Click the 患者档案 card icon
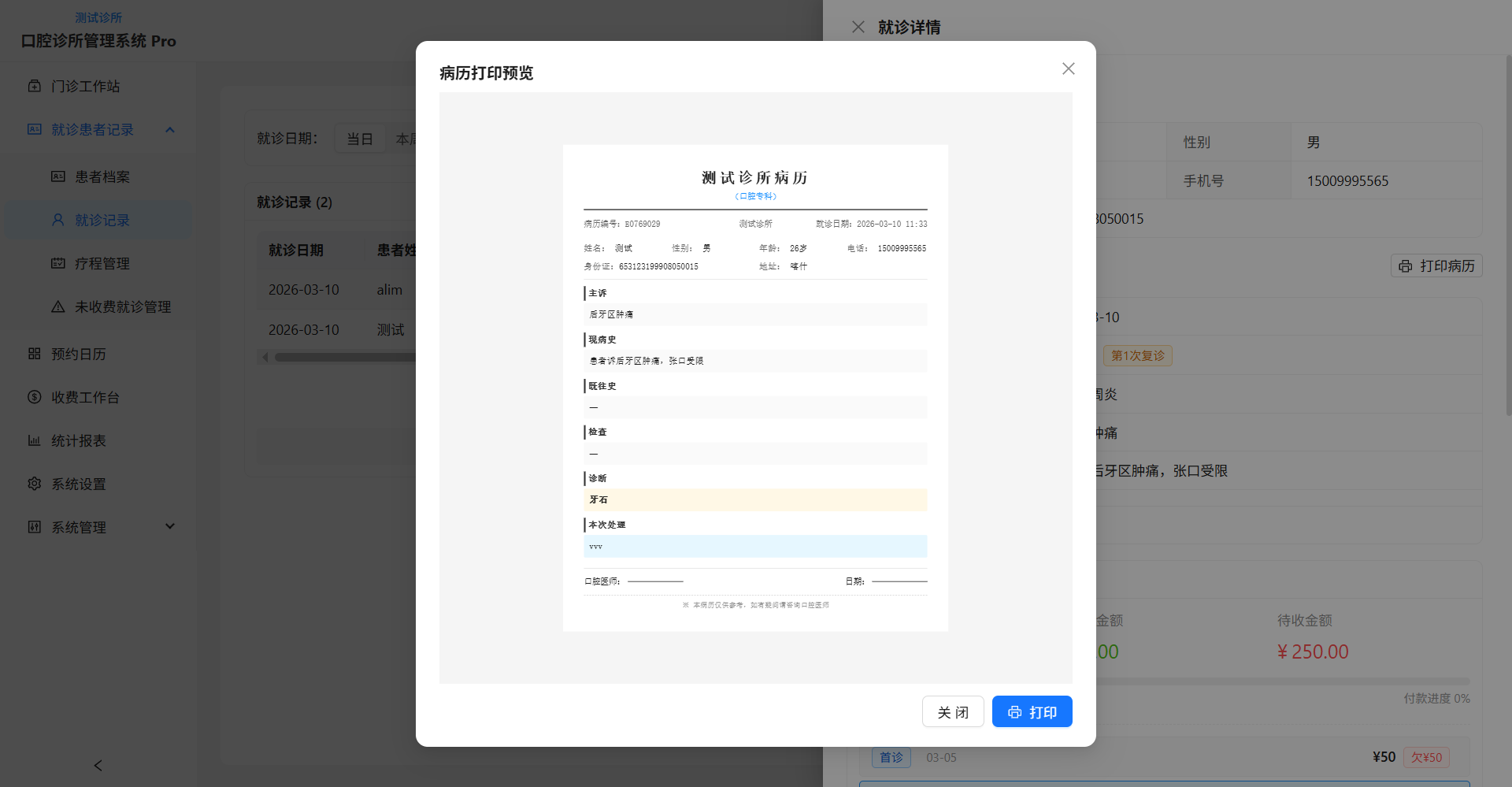Image resolution: width=1512 pixels, height=787 pixels. click(58, 176)
